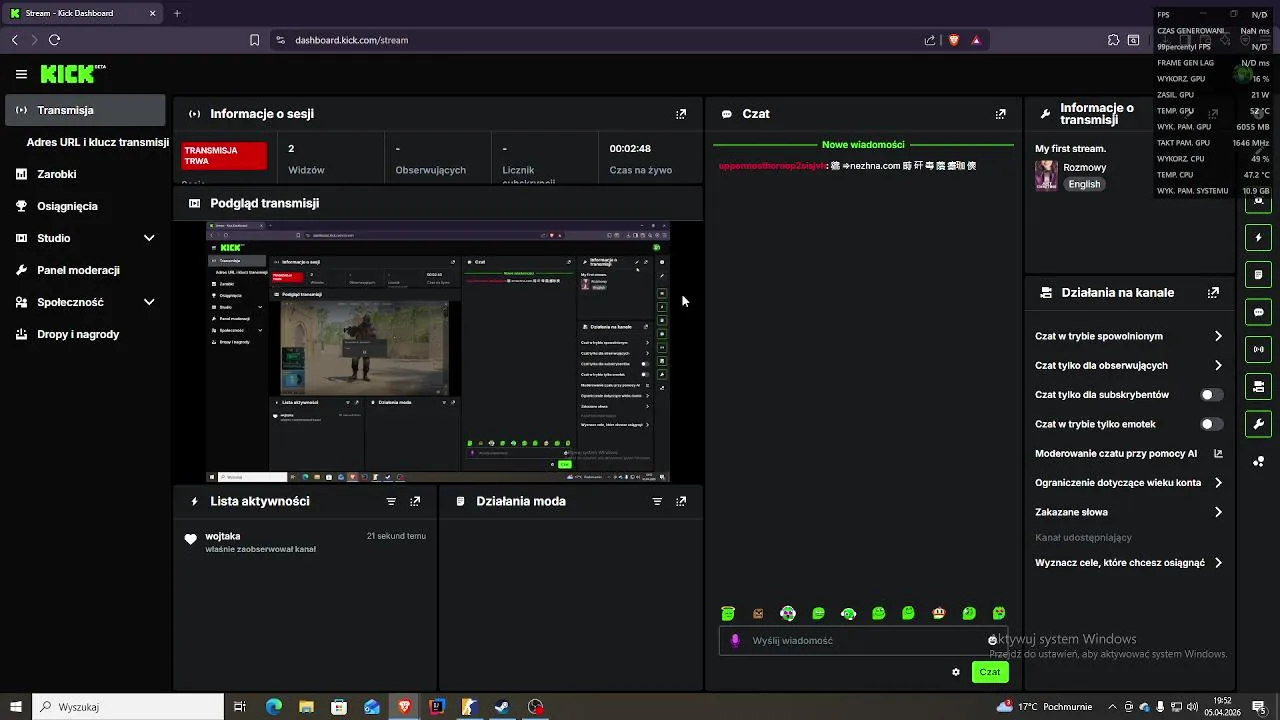Screen dimensions: 1280x720
Task: Pop out the Lista aktywności panel
Action: point(415,501)
